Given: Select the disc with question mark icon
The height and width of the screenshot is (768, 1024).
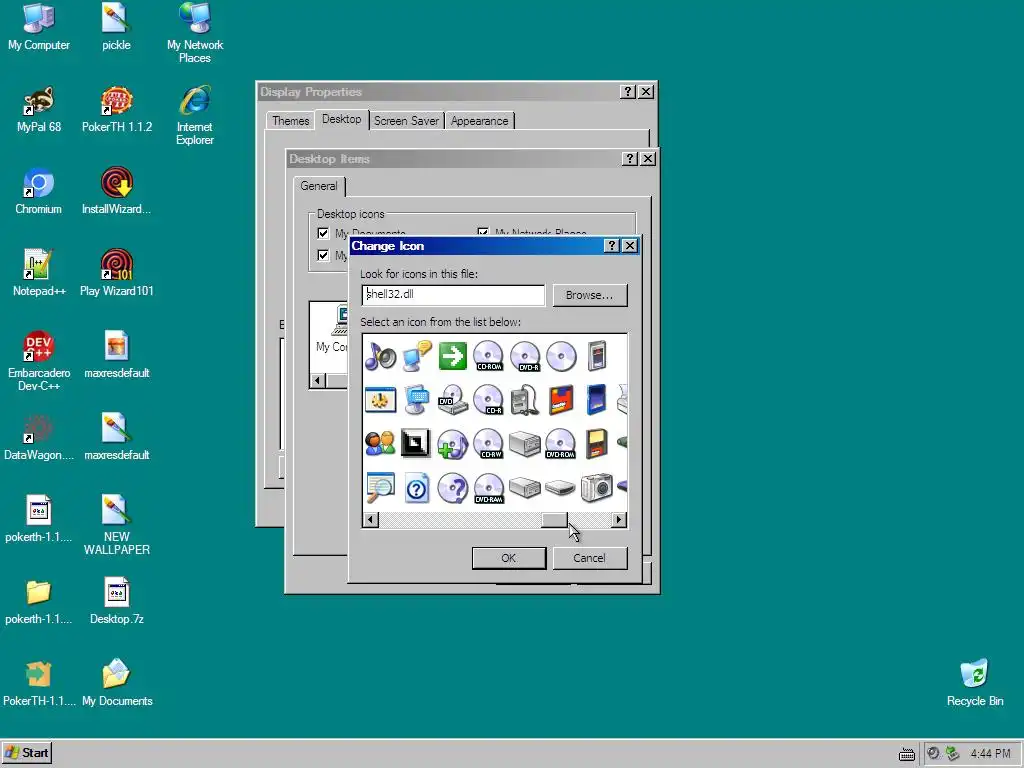Looking at the screenshot, I should click(x=453, y=488).
